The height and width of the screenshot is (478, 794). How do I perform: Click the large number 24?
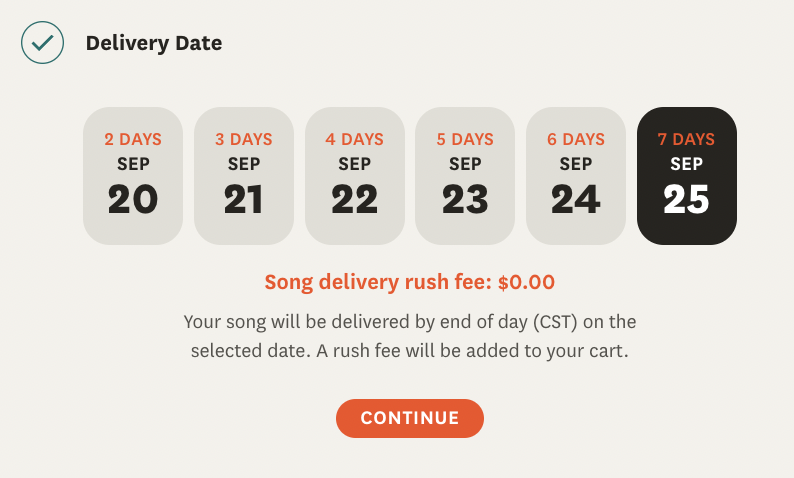point(576,200)
